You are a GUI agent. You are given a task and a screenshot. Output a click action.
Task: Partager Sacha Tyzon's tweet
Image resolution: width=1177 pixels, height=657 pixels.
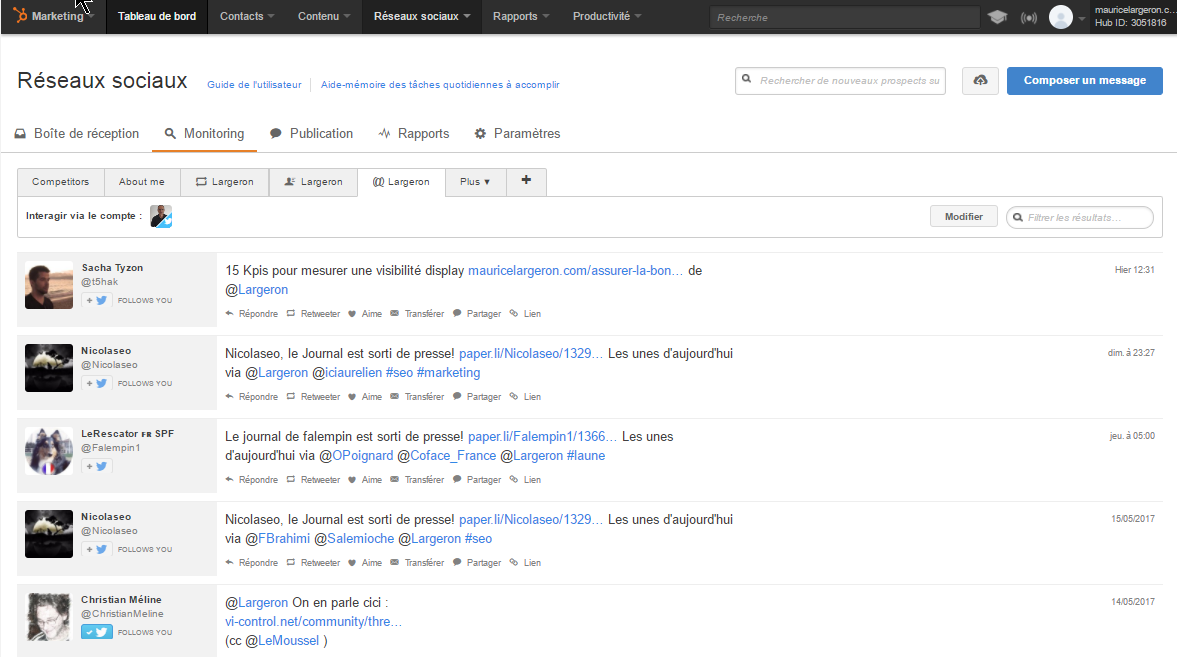point(477,314)
